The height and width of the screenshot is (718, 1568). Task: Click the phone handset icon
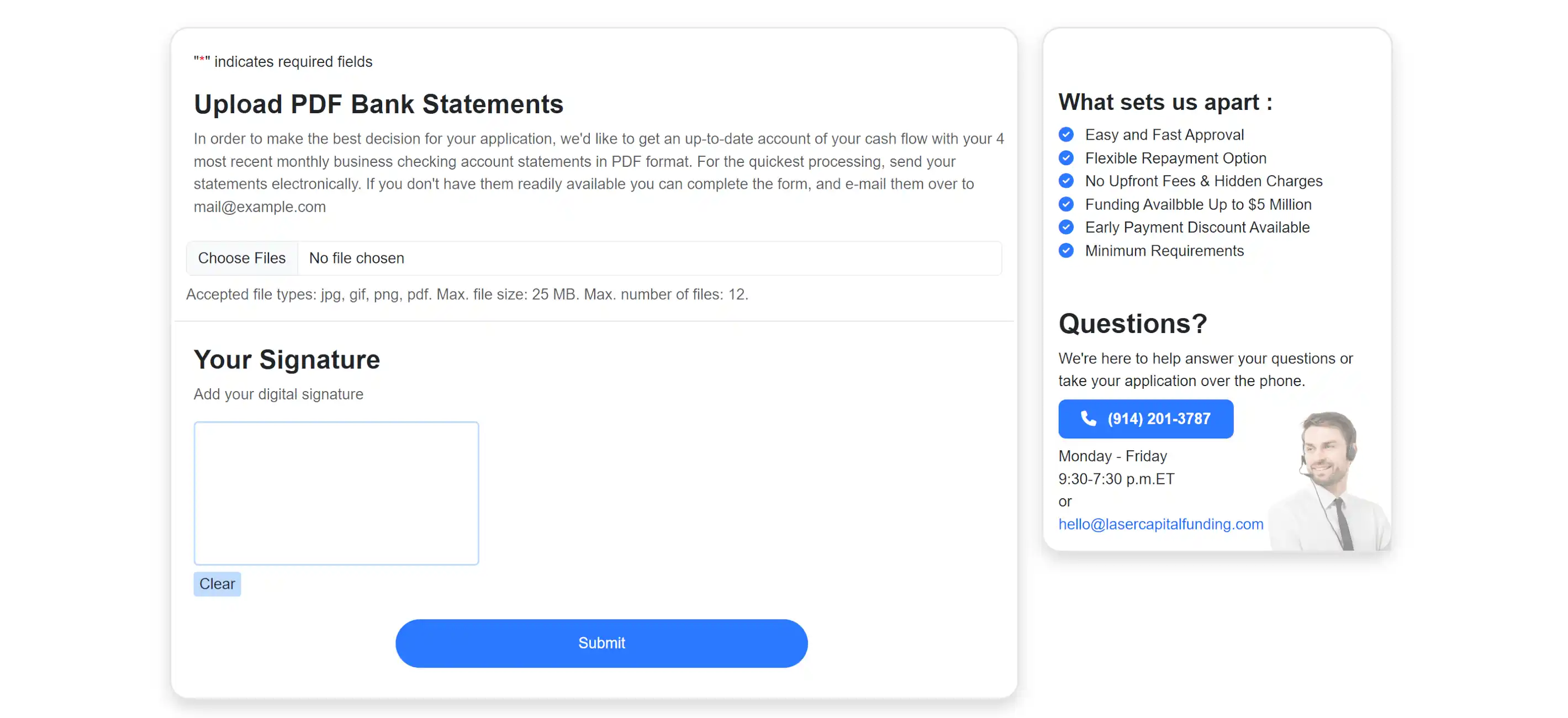1089,418
